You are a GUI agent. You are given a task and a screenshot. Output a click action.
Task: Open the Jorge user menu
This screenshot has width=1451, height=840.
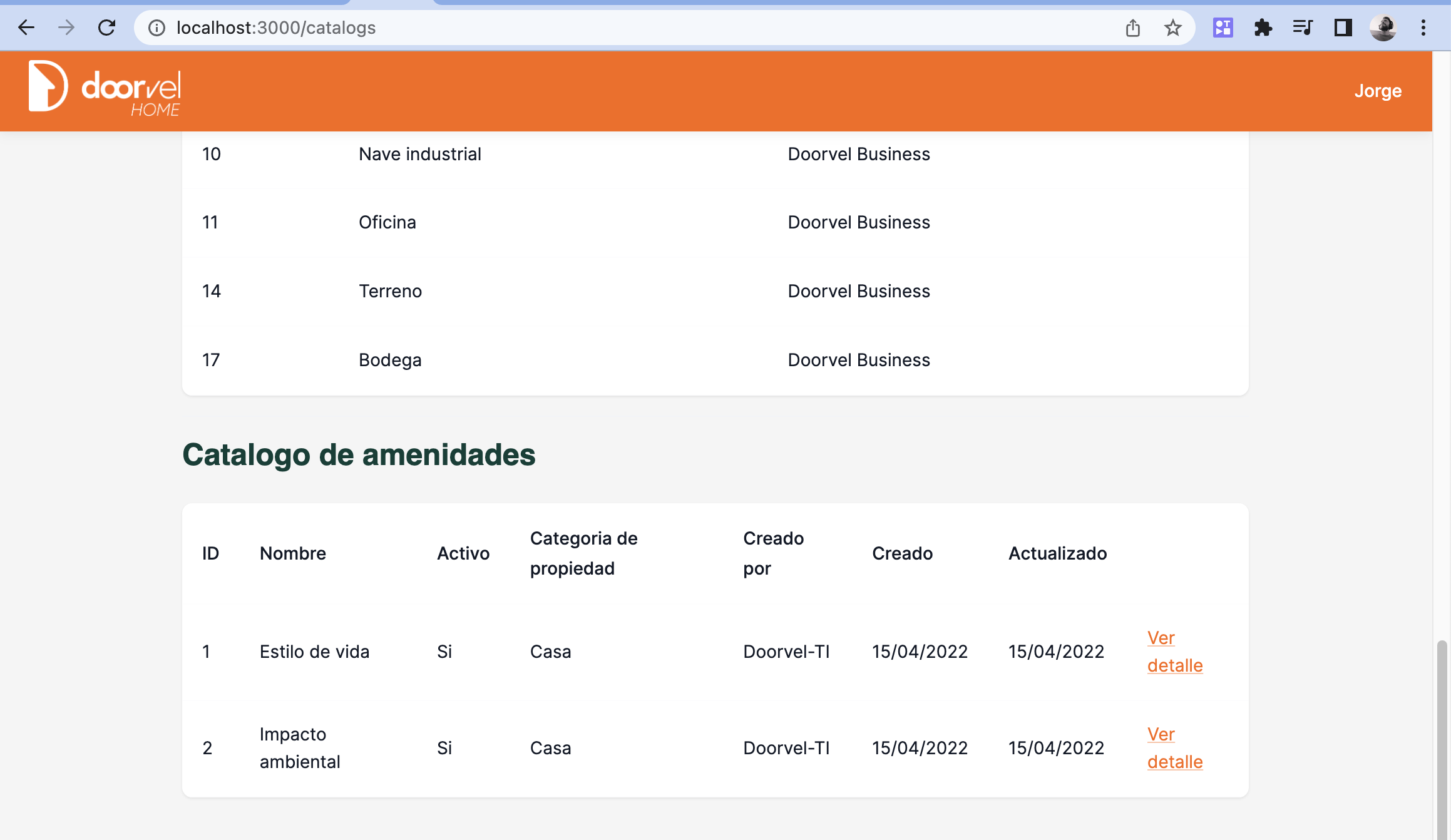[x=1377, y=91]
